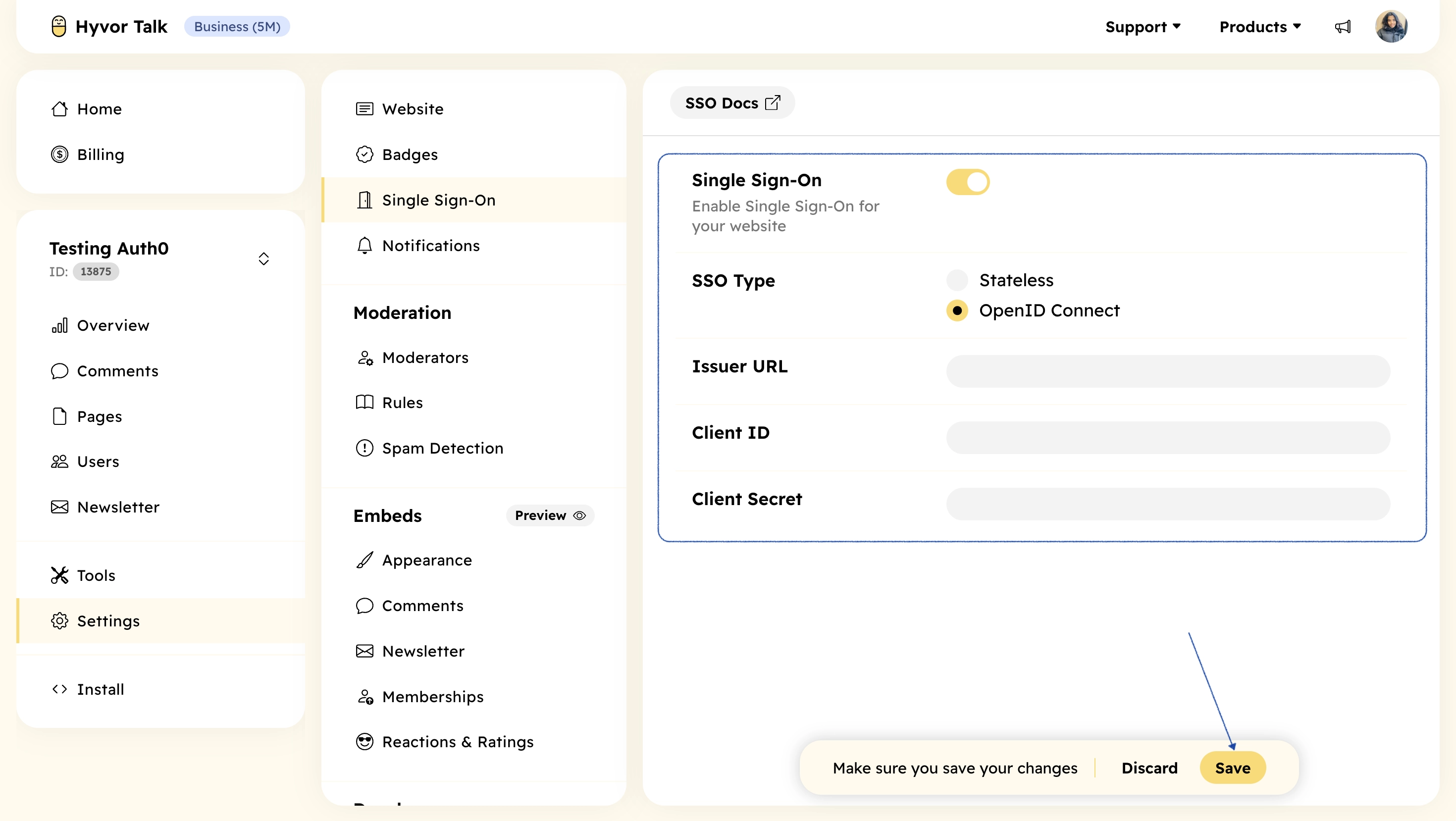Click the Badges checkmark icon
The image size is (1456, 821).
click(364, 154)
